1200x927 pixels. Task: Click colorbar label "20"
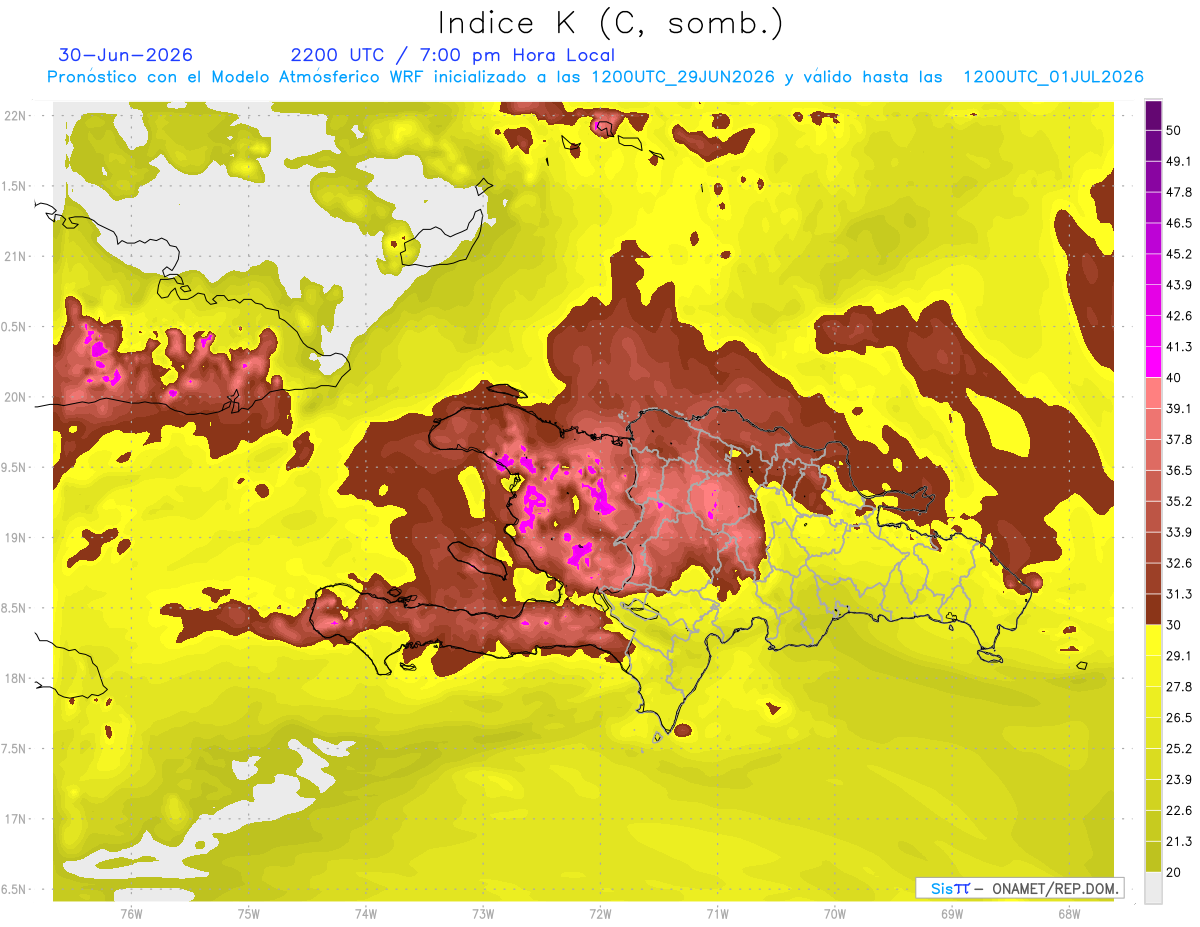click(1174, 873)
